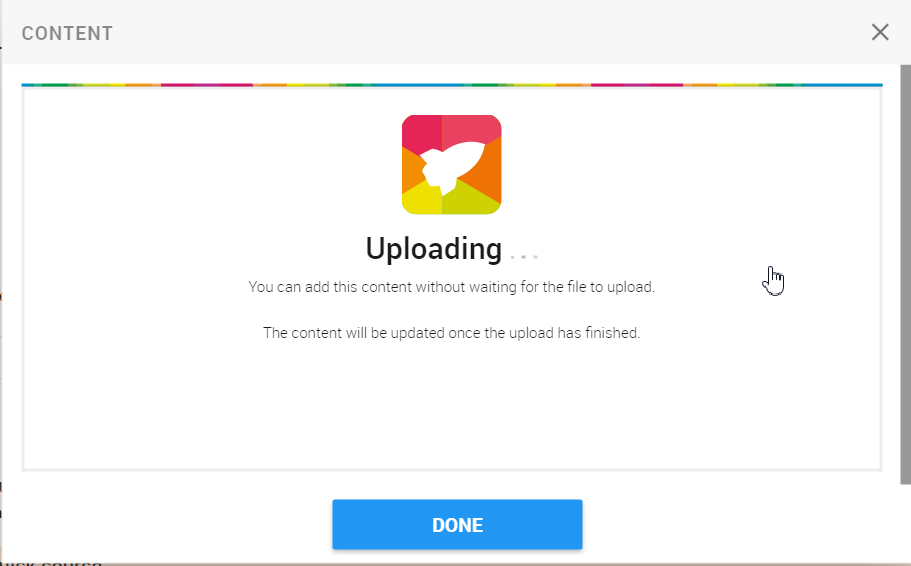Image resolution: width=911 pixels, height=566 pixels.
Task: Click the CONTENT dialog title
Action: [x=67, y=34]
